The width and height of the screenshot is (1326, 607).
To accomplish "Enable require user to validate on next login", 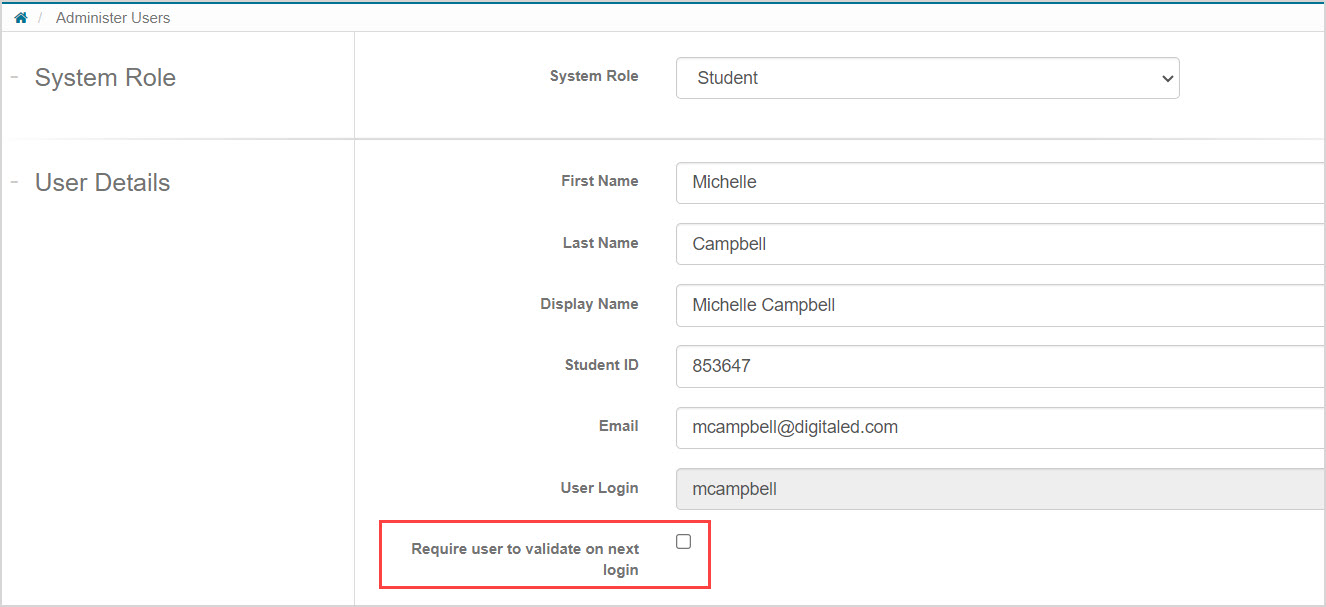I will click(x=683, y=540).
